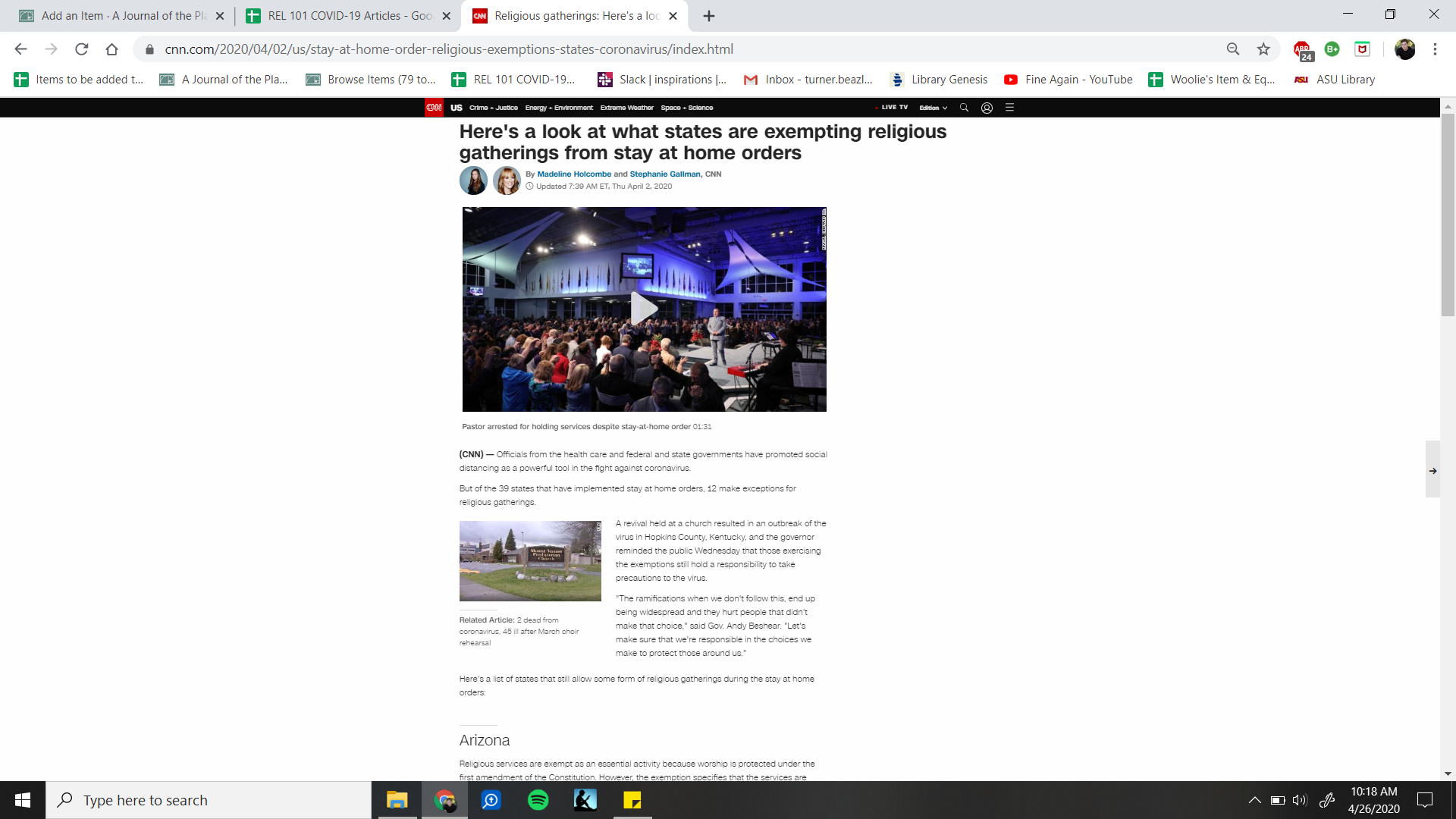Expand the Edition dropdown
Screen dimensions: 1456x819
click(x=933, y=108)
